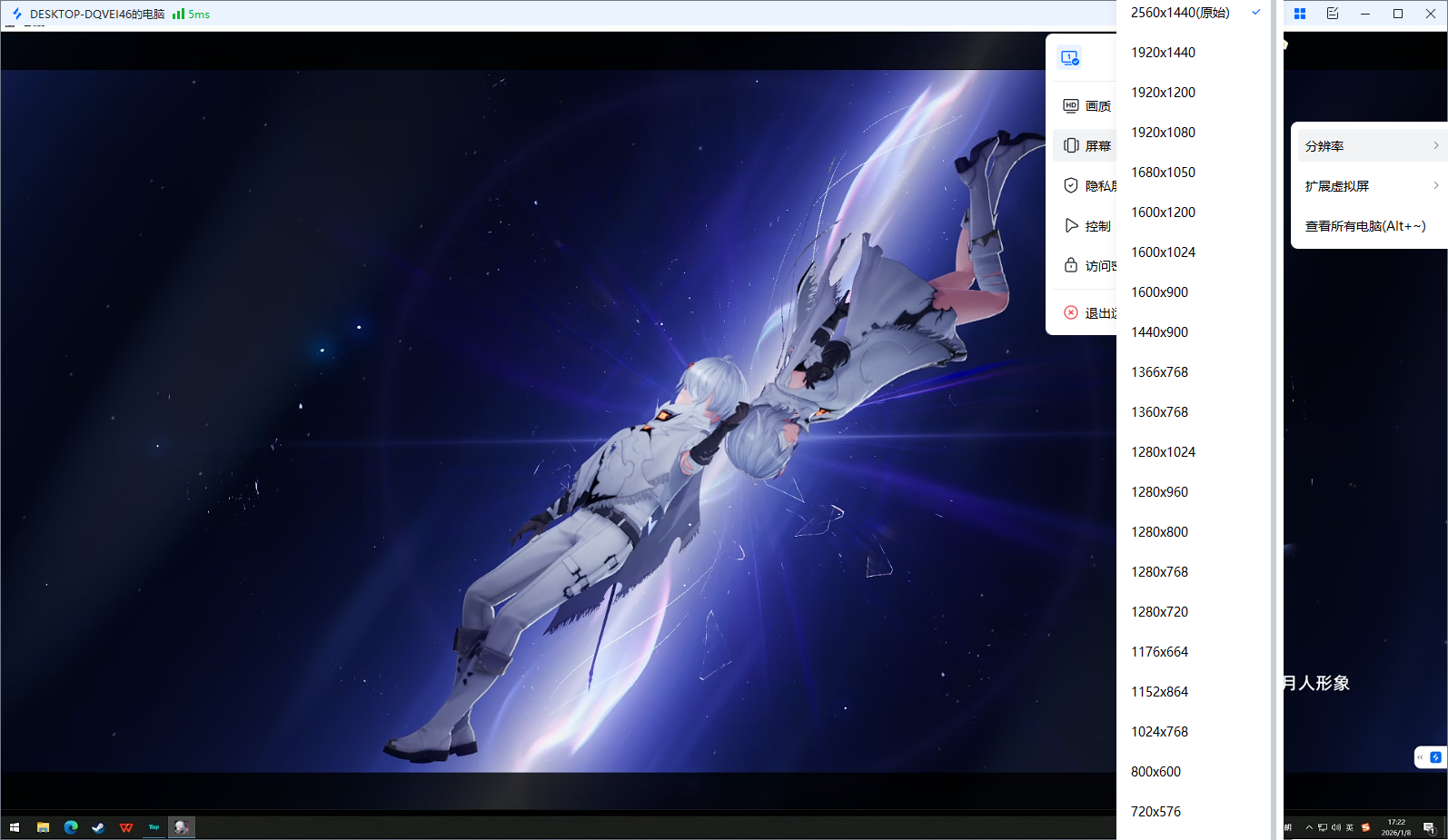1448x840 pixels.
Task: Click the 控制 control menu entry
Action: [1087, 226]
